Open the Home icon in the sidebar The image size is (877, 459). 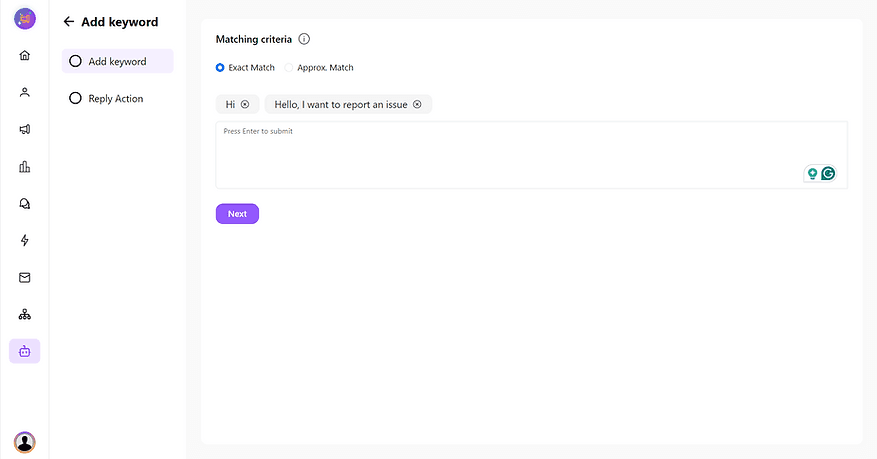pyautogui.click(x=25, y=55)
